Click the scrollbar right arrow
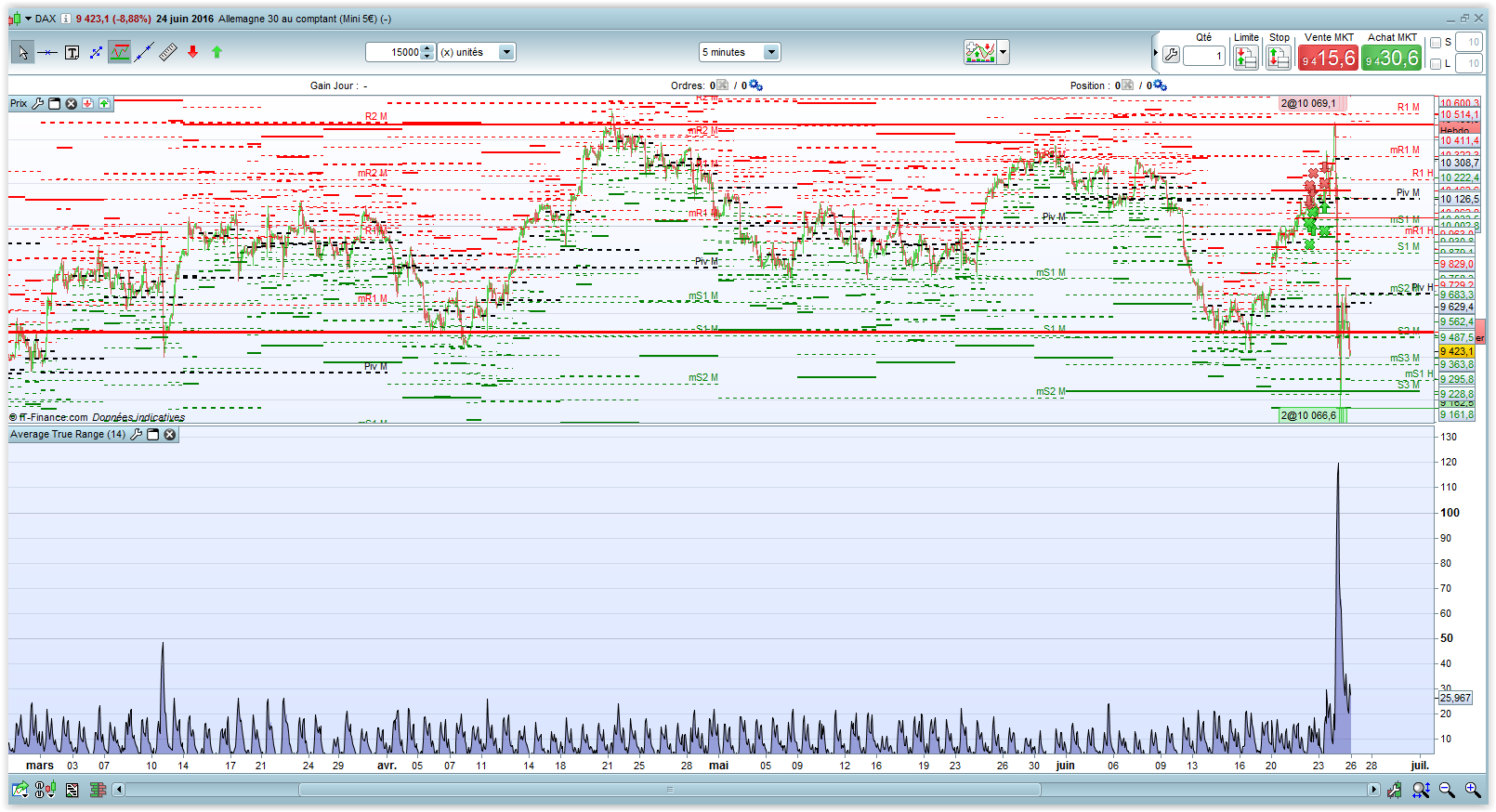The height and width of the screenshot is (812, 1496). (1373, 790)
